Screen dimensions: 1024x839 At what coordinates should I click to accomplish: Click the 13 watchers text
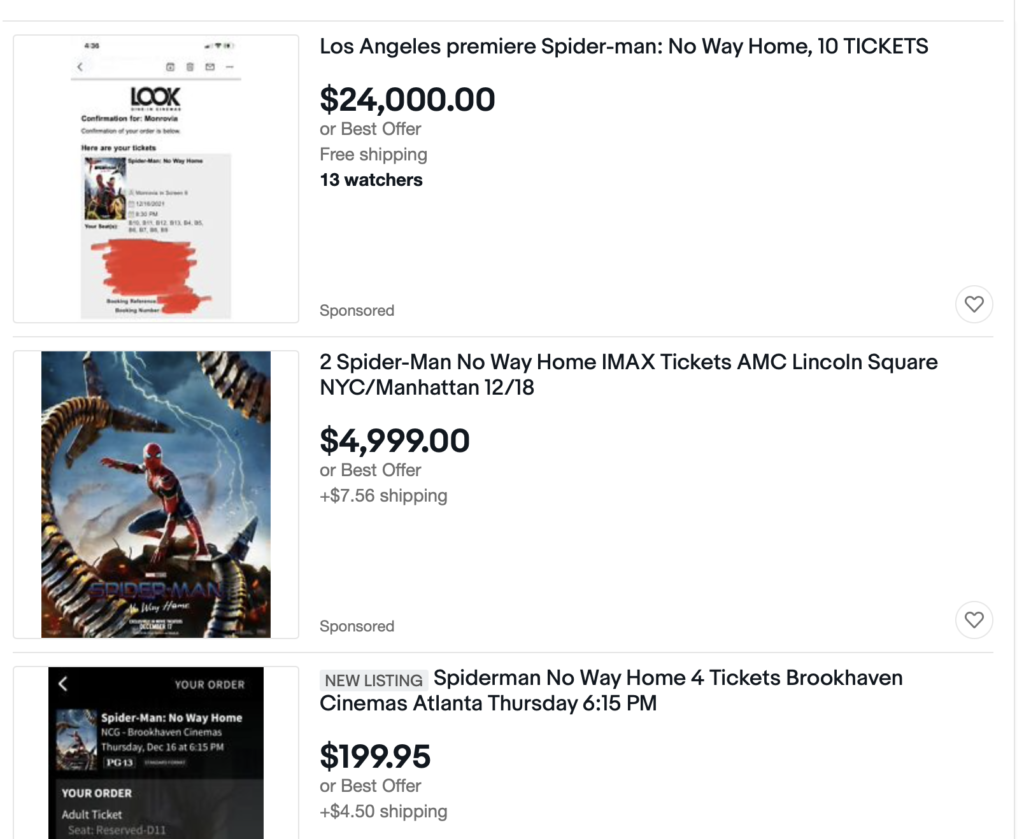[371, 180]
